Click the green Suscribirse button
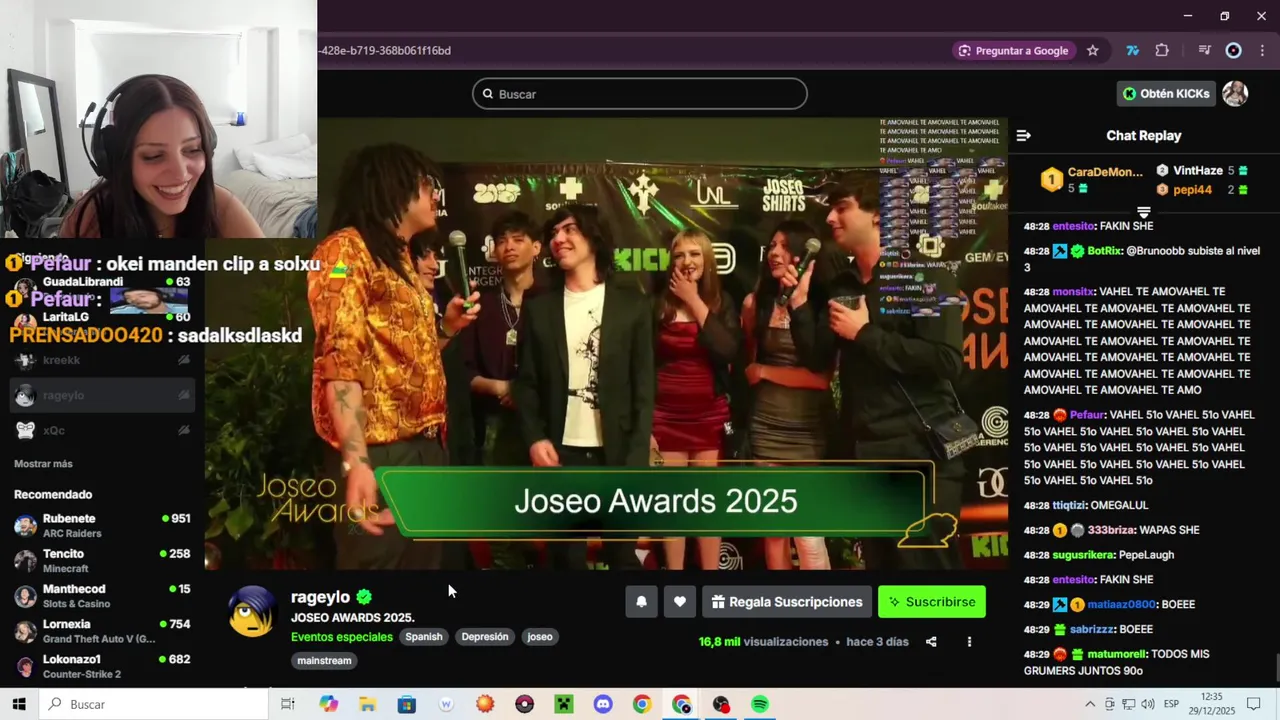The height and width of the screenshot is (720, 1280). click(x=932, y=602)
